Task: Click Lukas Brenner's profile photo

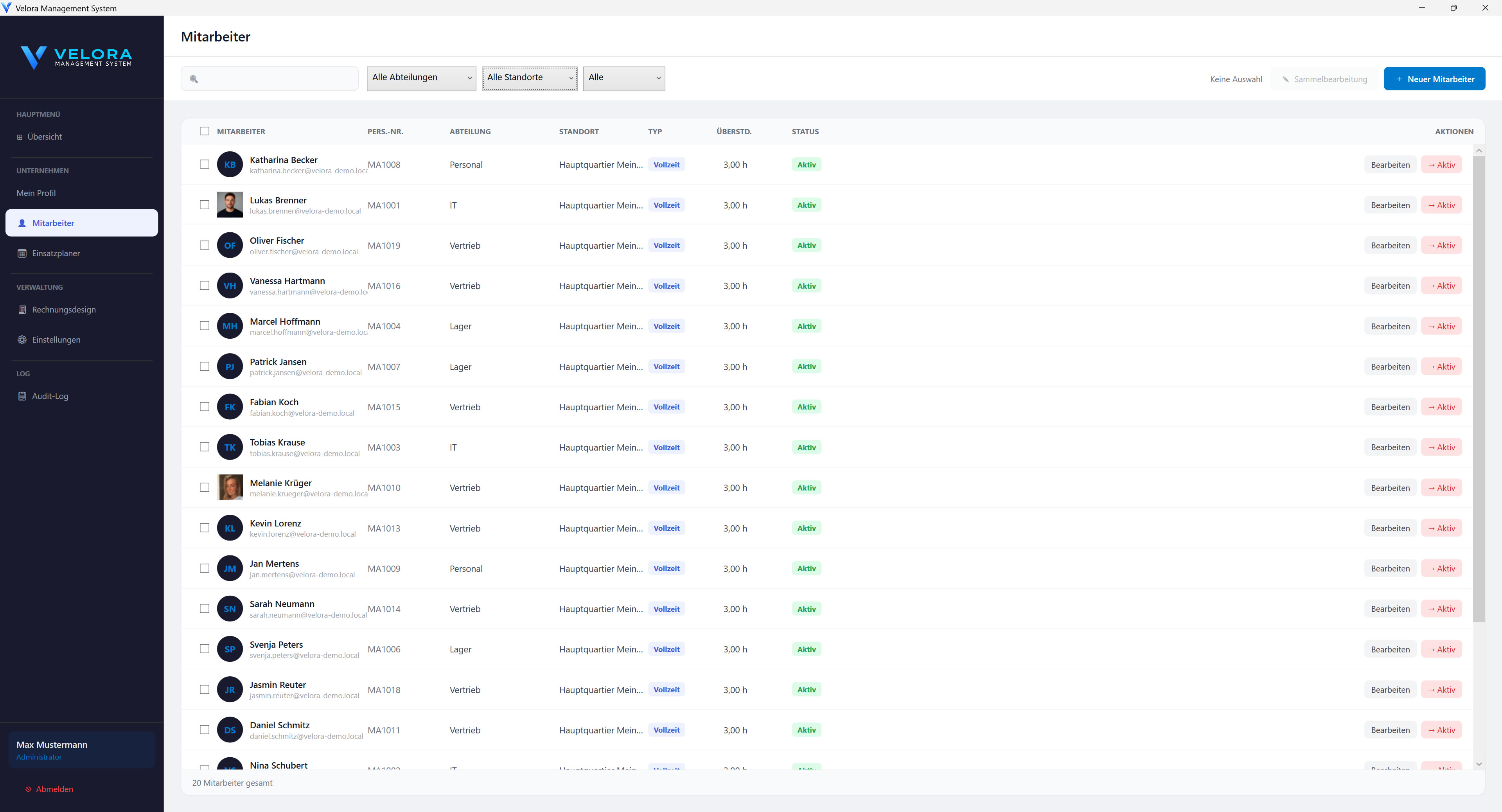Action: (x=230, y=205)
